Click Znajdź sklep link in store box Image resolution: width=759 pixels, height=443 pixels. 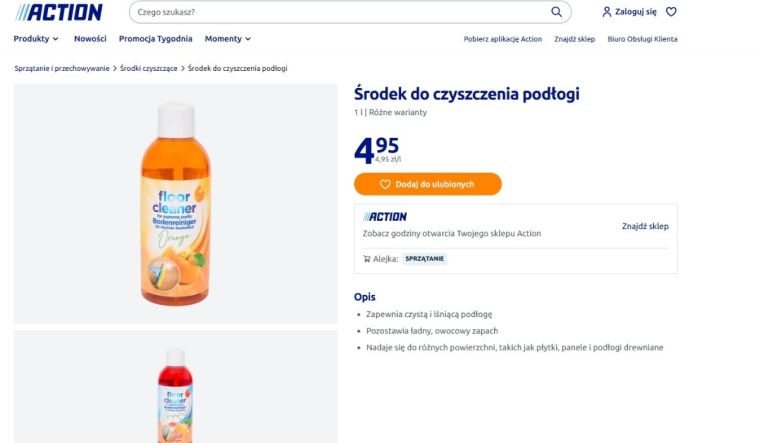click(x=645, y=226)
